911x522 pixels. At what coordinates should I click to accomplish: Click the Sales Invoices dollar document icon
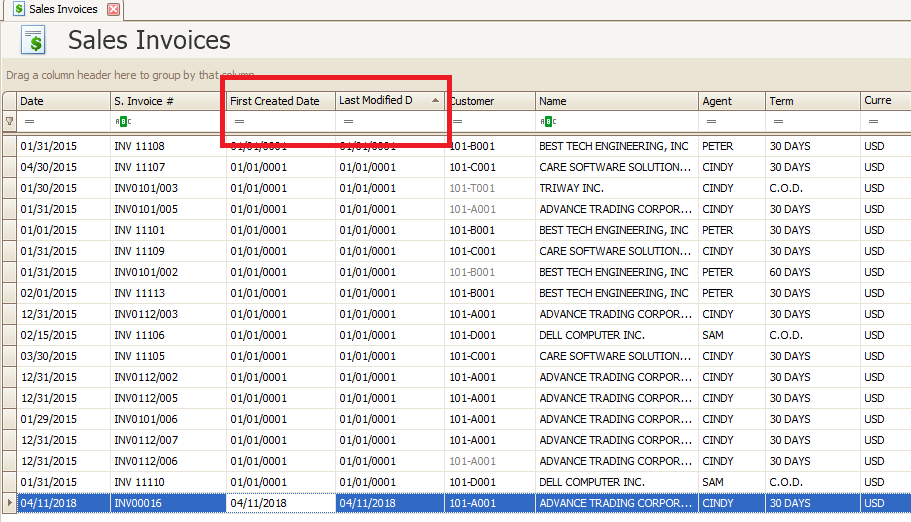33,40
